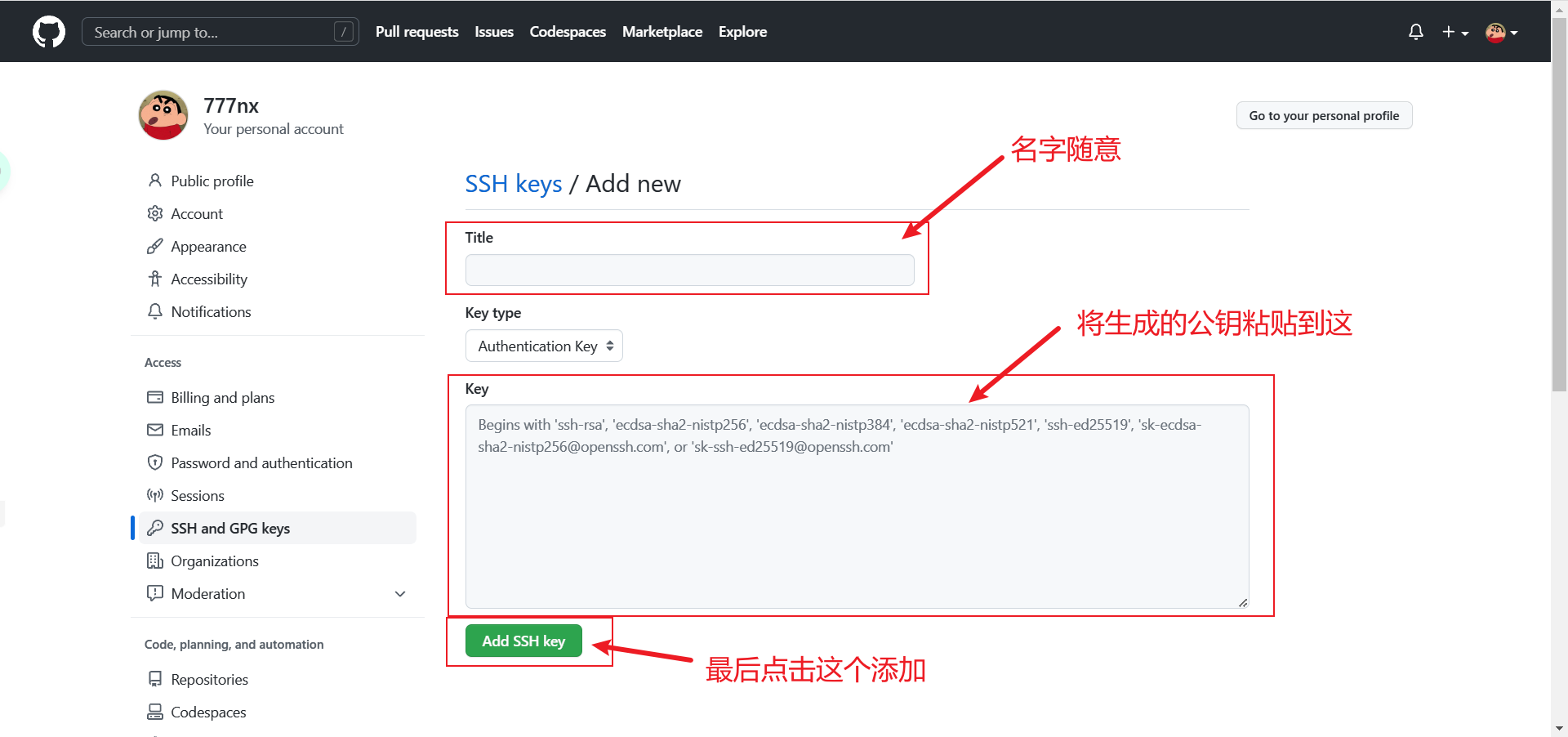Click the 'Add new' heading text
Screen dimensions: 1568x737
tap(633, 184)
